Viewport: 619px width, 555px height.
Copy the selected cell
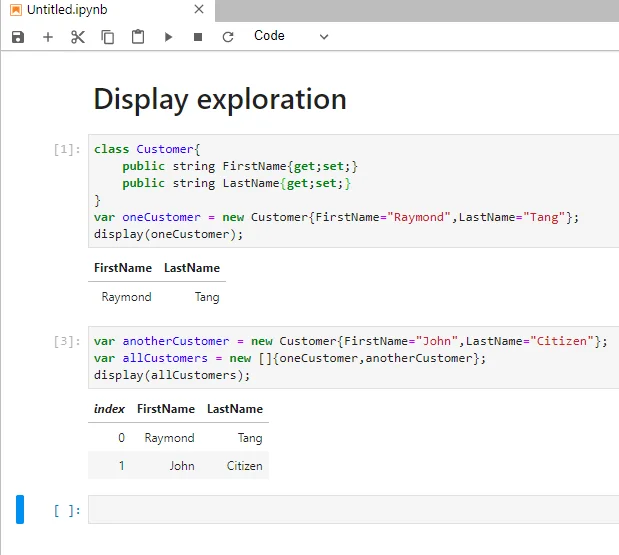click(108, 37)
